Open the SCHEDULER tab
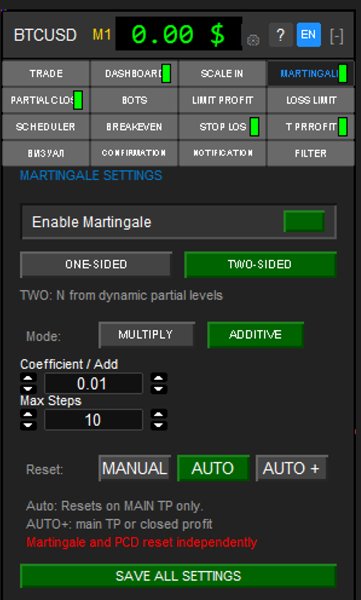The width and height of the screenshot is (361, 600). [x=46, y=127]
